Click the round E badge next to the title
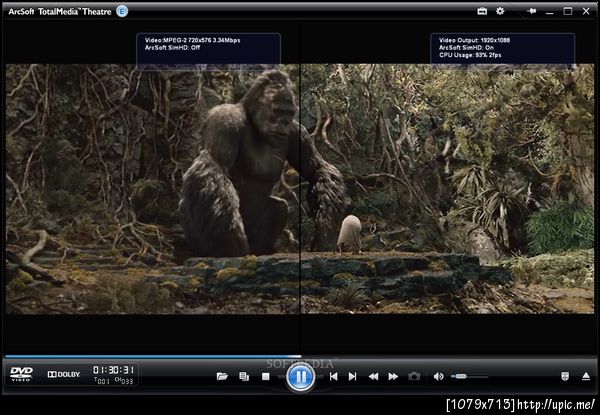The image size is (600, 415). (x=122, y=11)
